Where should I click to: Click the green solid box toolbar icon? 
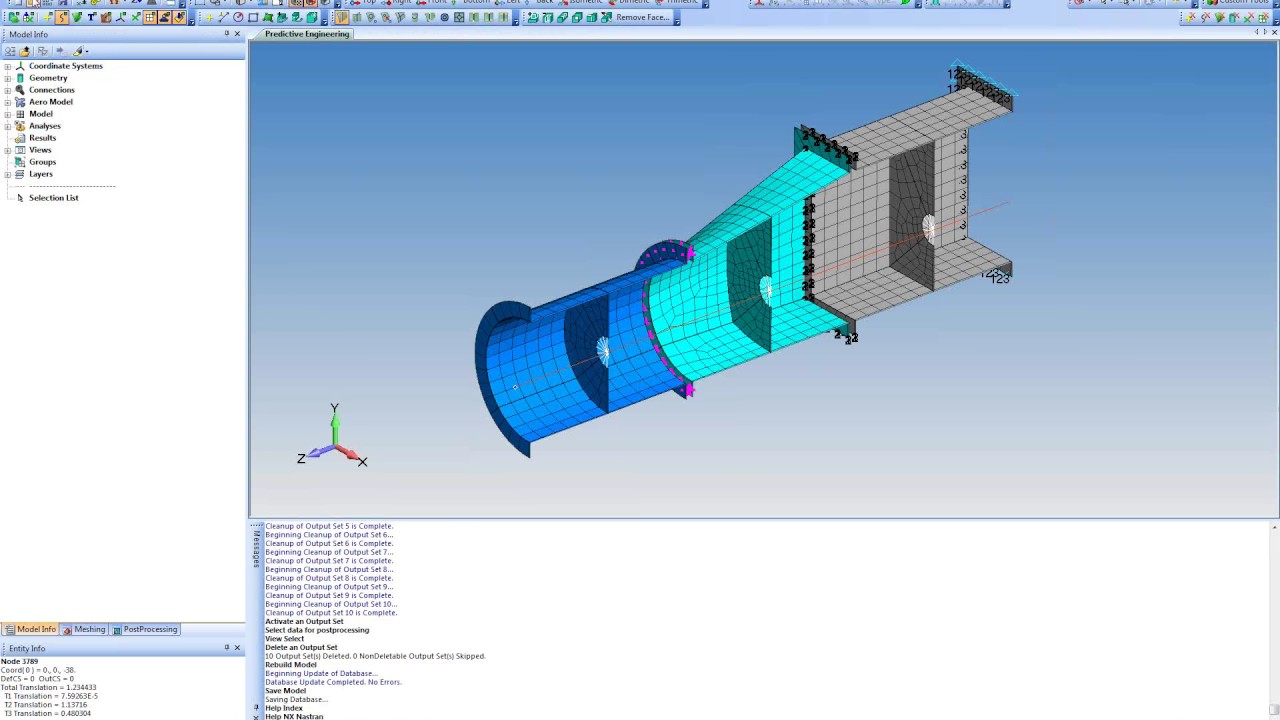pyautogui.click(x=311, y=17)
